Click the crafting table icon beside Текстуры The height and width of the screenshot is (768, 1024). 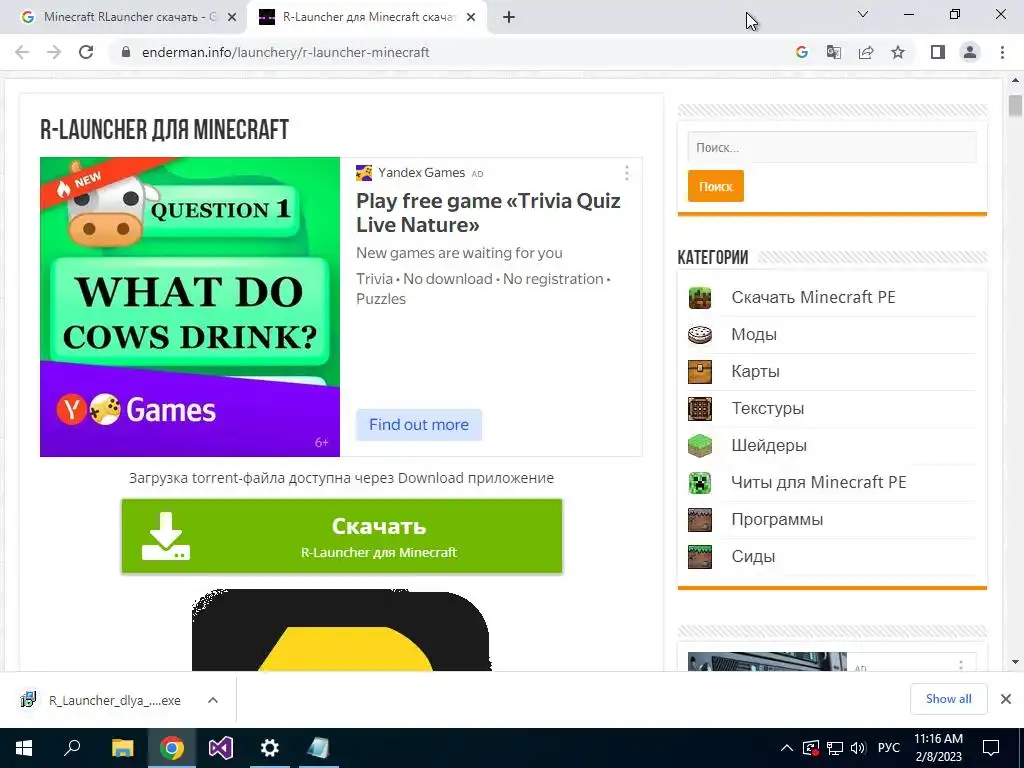(700, 409)
